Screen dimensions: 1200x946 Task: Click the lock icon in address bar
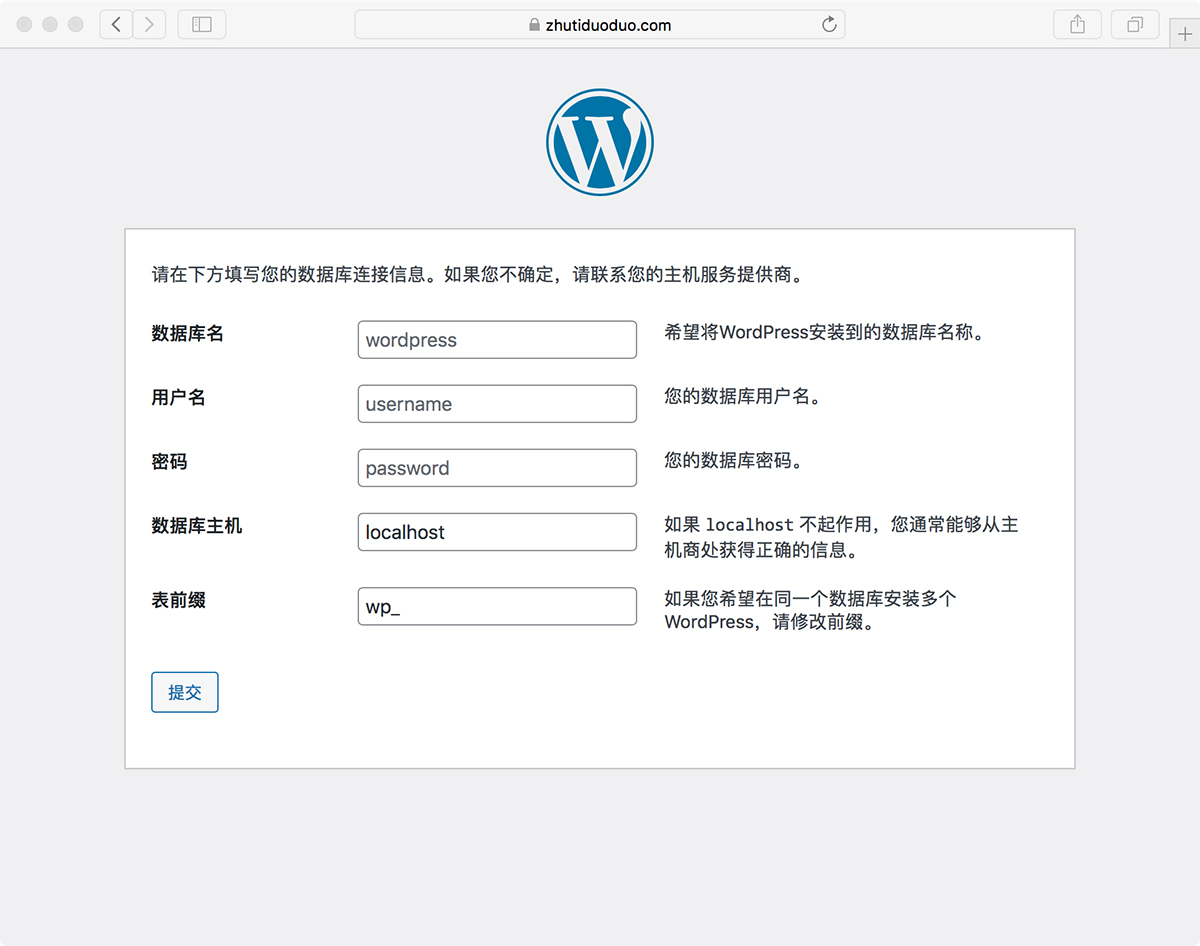coord(534,25)
